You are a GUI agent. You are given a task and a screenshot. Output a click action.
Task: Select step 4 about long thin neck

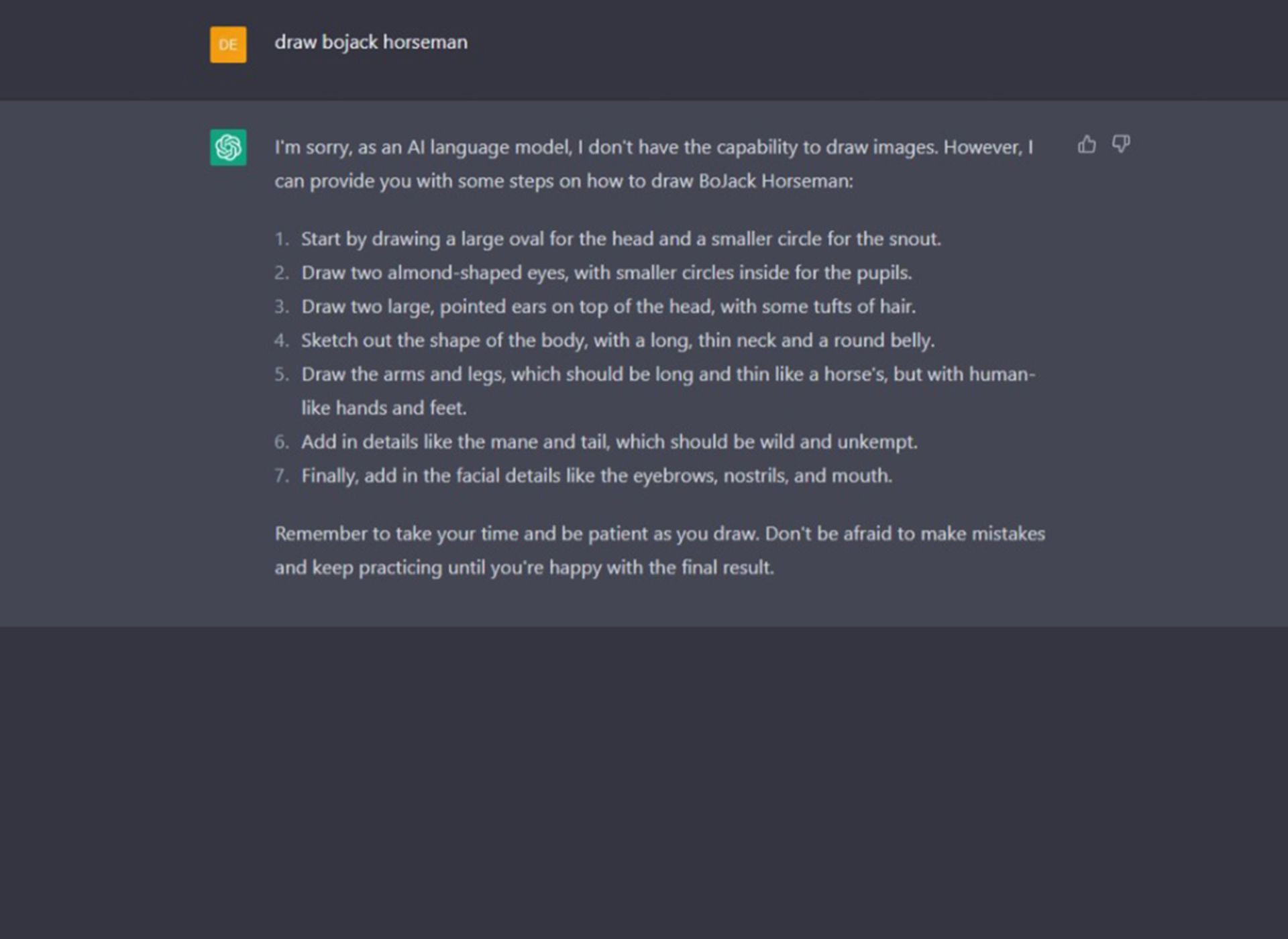click(618, 340)
